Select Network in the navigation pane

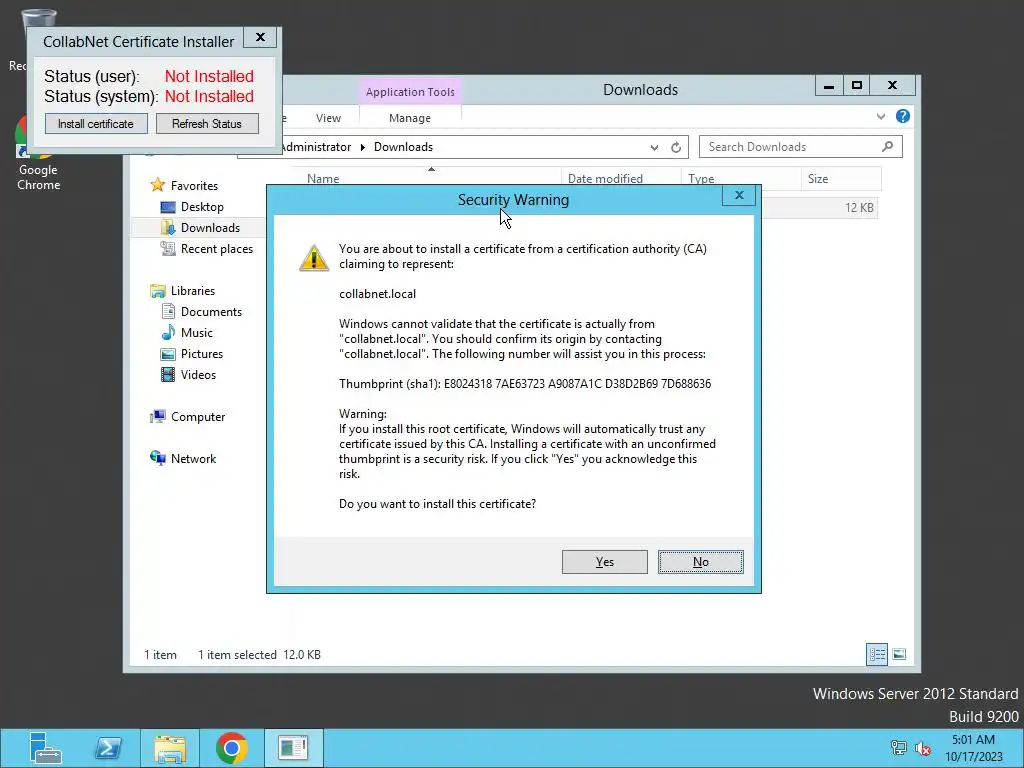pyautogui.click(x=193, y=459)
